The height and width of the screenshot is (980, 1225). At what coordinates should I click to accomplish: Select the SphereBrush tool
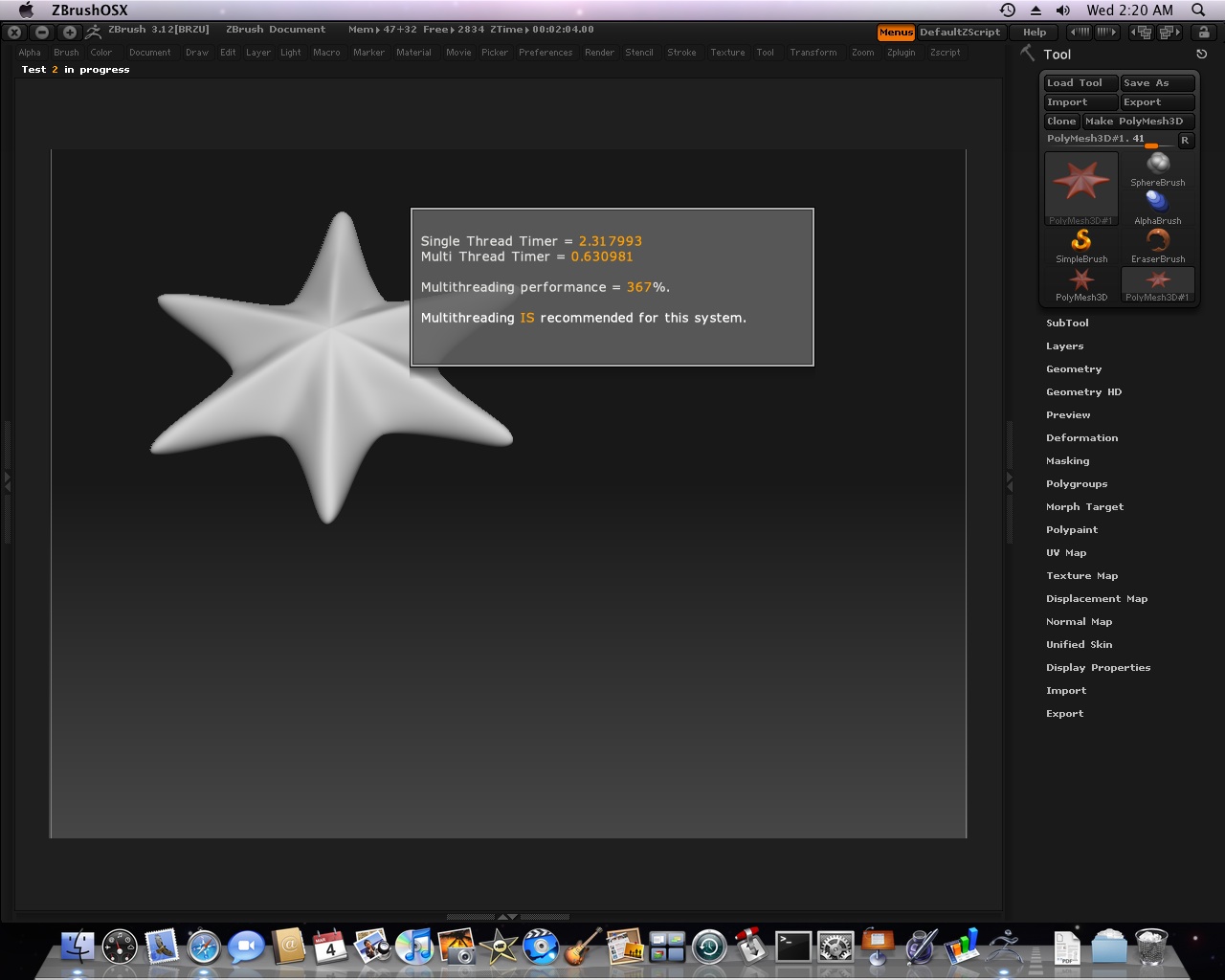1158,169
